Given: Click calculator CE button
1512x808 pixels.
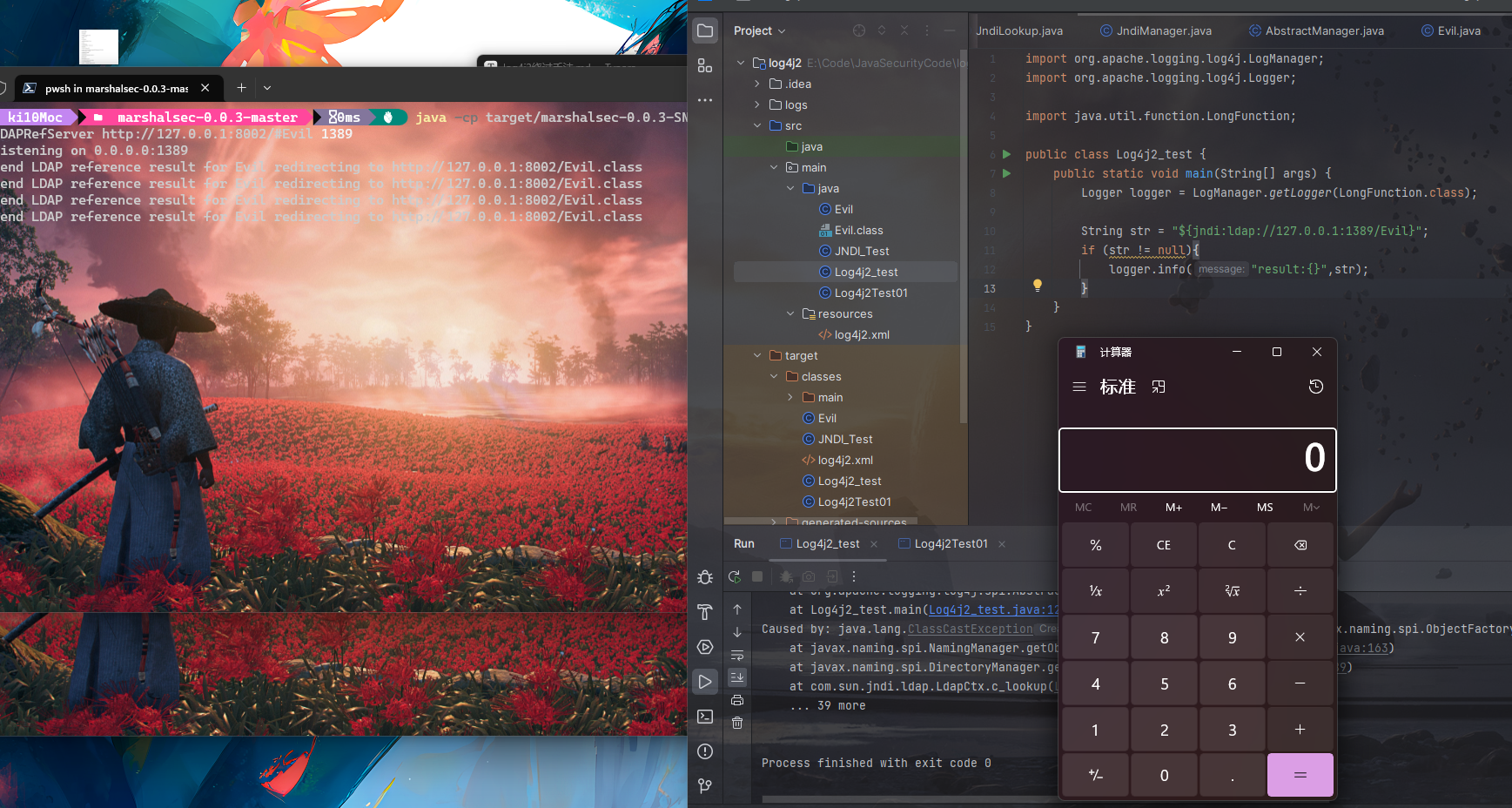Looking at the screenshot, I should [x=1164, y=545].
